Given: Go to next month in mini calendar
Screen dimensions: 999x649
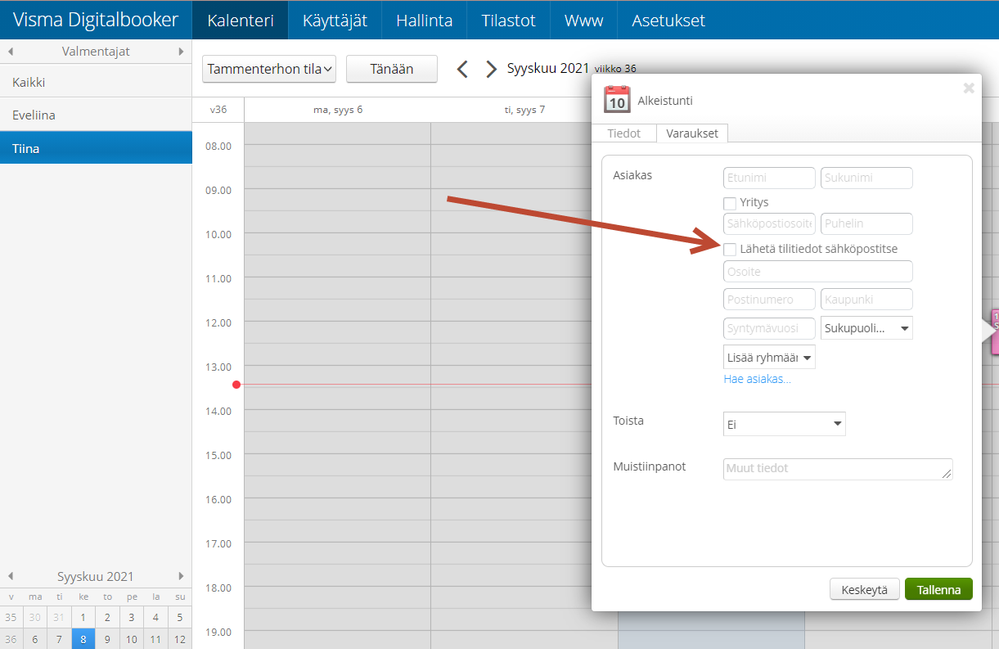Looking at the screenshot, I should click(x=181, y=576).
